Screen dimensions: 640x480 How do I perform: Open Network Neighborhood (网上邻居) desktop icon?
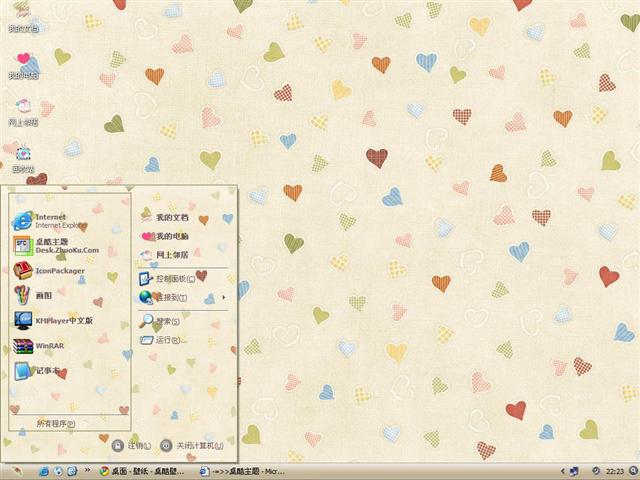[x=23, y=112]
